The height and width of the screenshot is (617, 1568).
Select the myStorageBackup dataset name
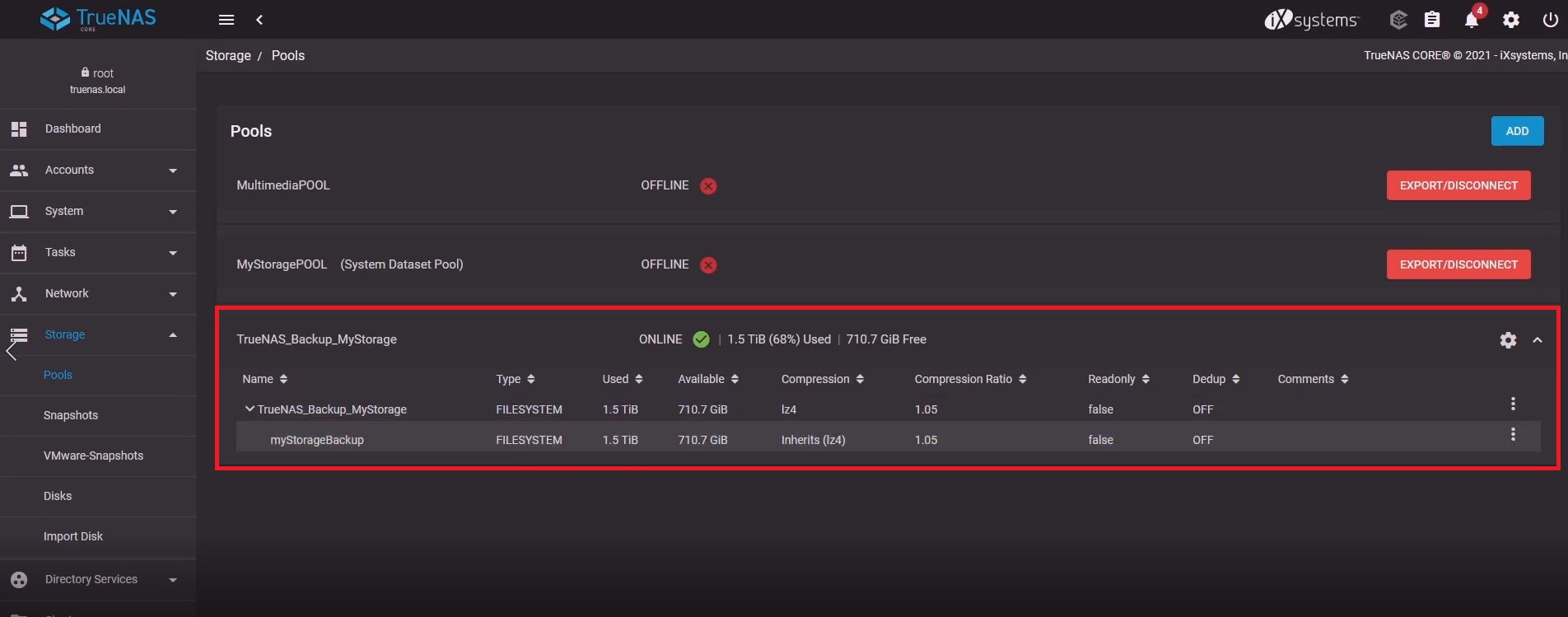pos(317,440)
